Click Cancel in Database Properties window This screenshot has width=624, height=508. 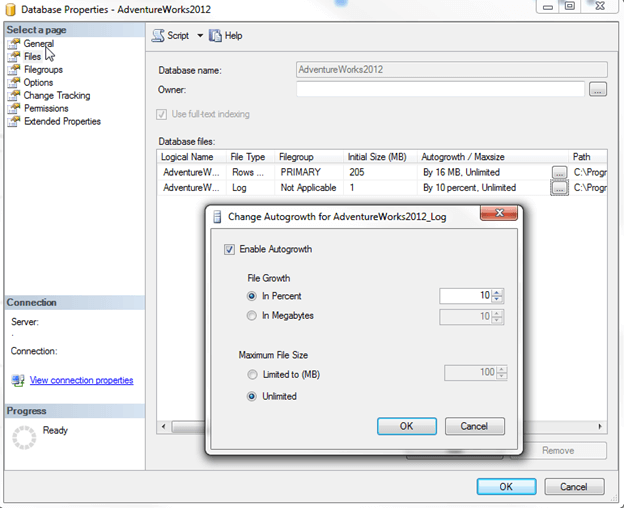(574, 487)
